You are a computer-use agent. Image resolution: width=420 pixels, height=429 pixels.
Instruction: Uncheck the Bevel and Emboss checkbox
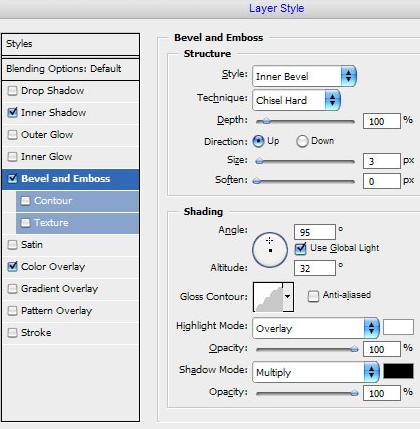pos(12,179)
